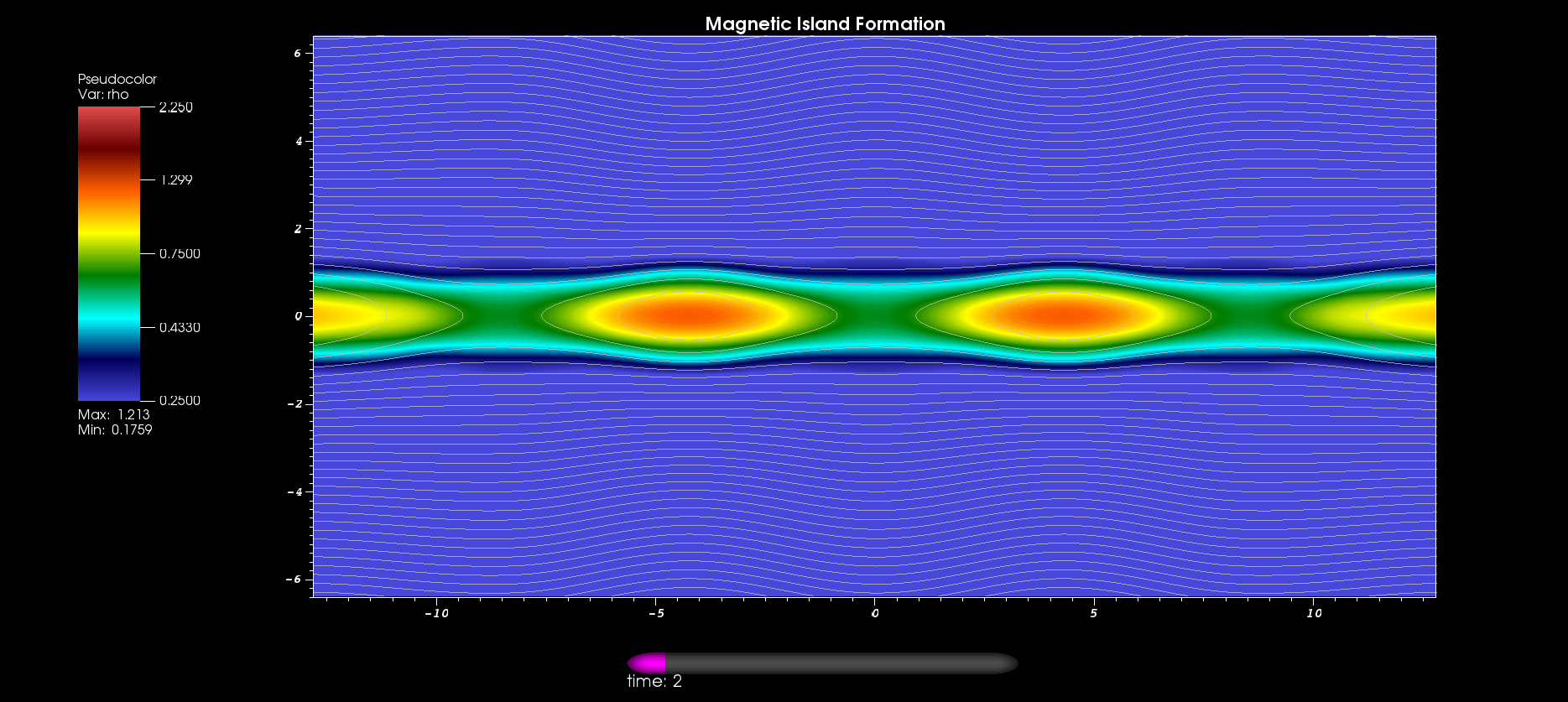Click the y-axis tick label "-4"
This screenshot has width=1568, height=702.
point(294,491)
